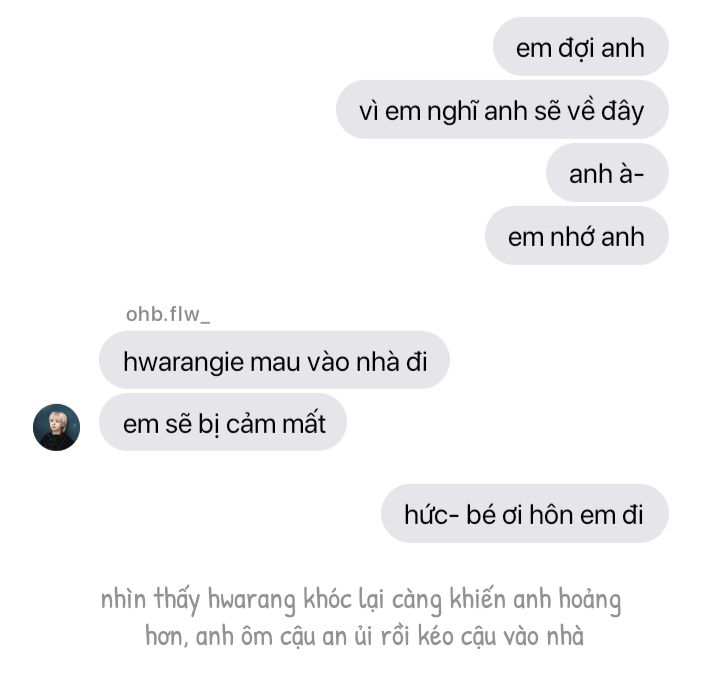Select the "hwarangie mau vào nhà đi" message
Screen dimensions: 720x684
point(274,360)
